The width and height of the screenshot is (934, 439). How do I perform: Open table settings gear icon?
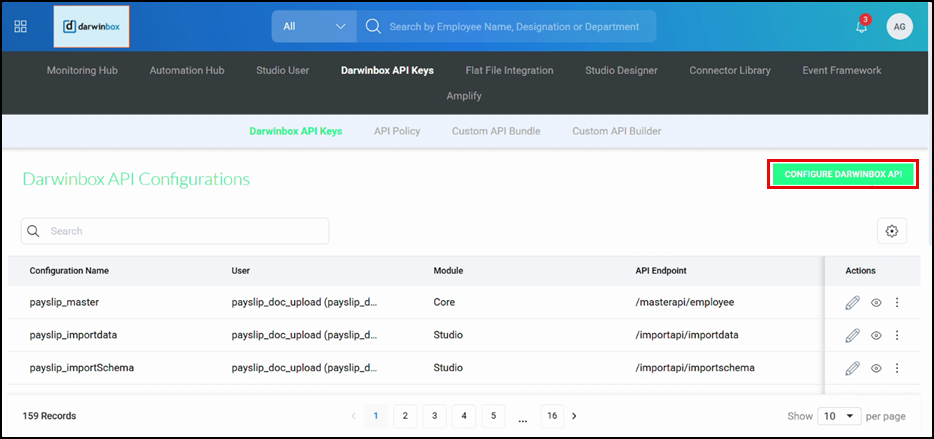coord(892,231)
